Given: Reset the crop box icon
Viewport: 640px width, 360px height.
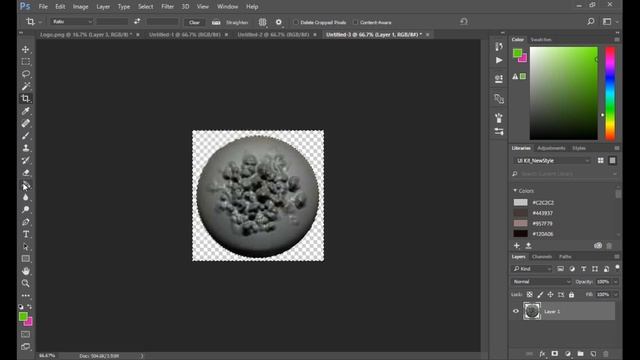Looking at the screenshot, I should [464, 22].
